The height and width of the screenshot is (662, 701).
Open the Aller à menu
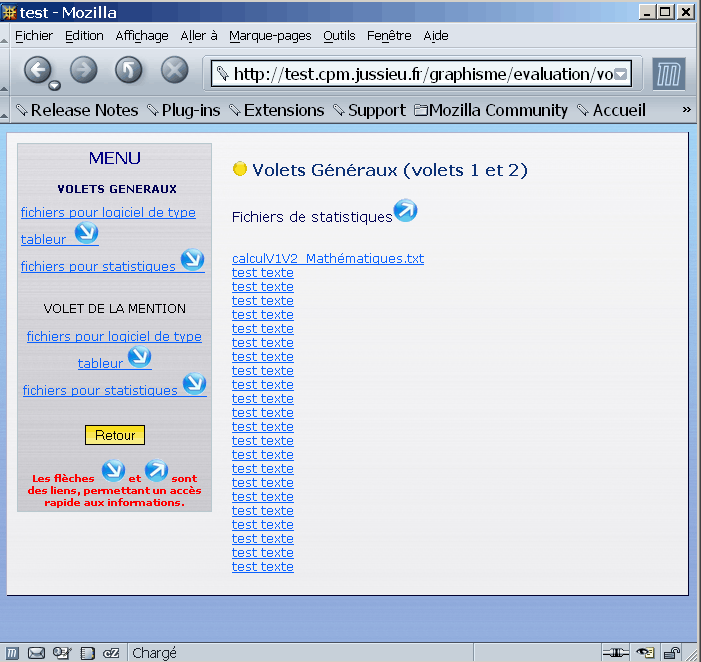point(198,36)
